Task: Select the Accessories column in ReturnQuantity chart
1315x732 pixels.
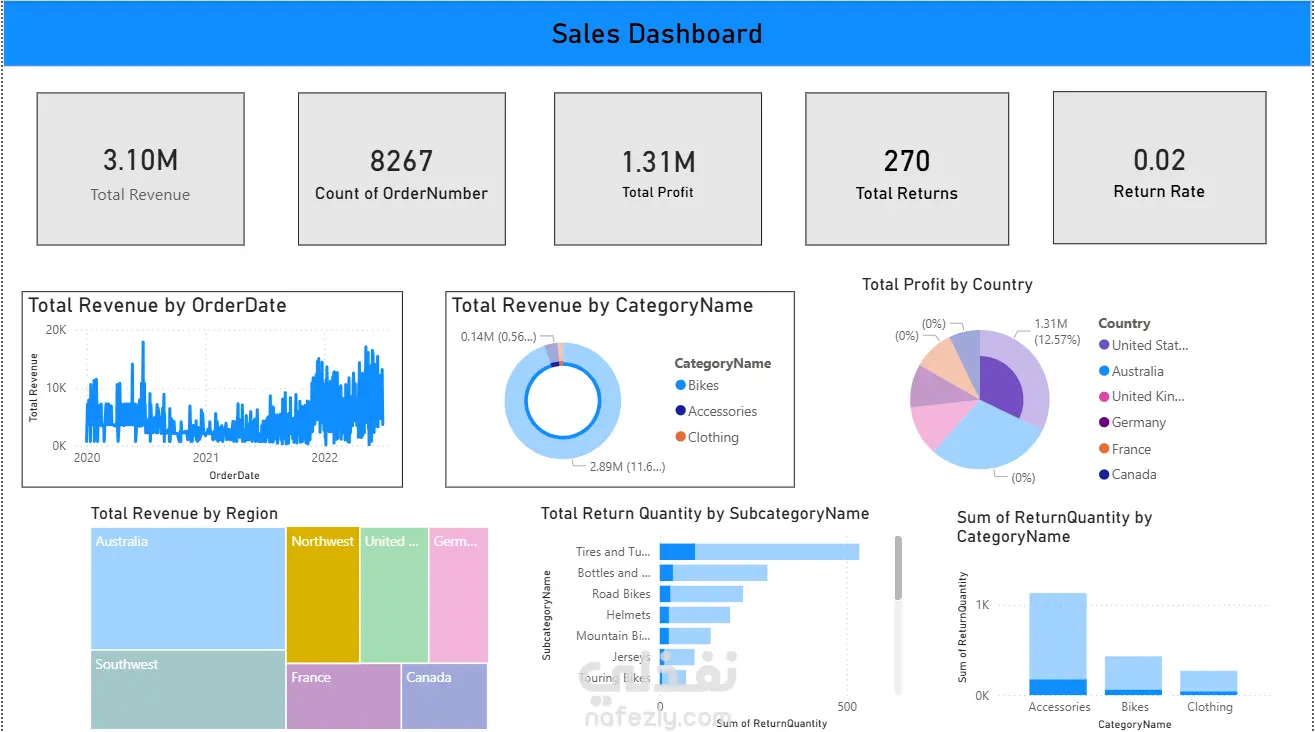Action: [1058, 644]
